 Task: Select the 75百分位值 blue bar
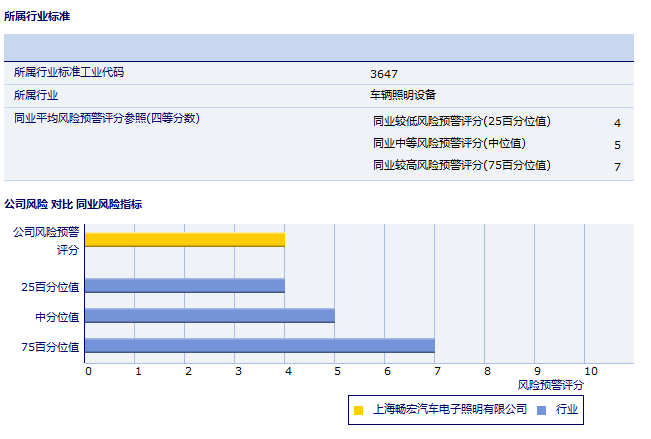pyautogui.click(x=259, y=346)
